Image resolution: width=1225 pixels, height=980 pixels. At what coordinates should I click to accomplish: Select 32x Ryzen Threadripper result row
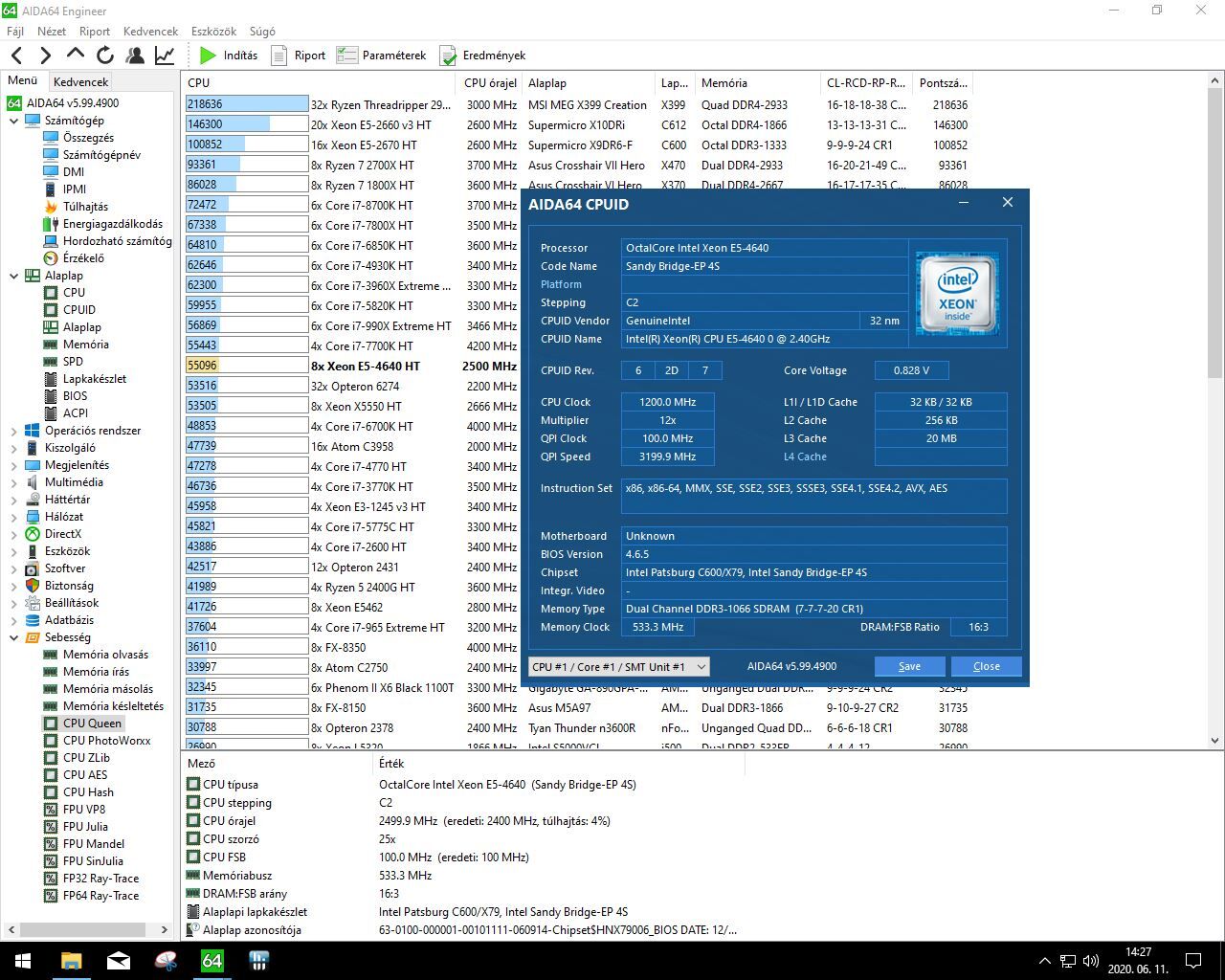tap(576, 105)
